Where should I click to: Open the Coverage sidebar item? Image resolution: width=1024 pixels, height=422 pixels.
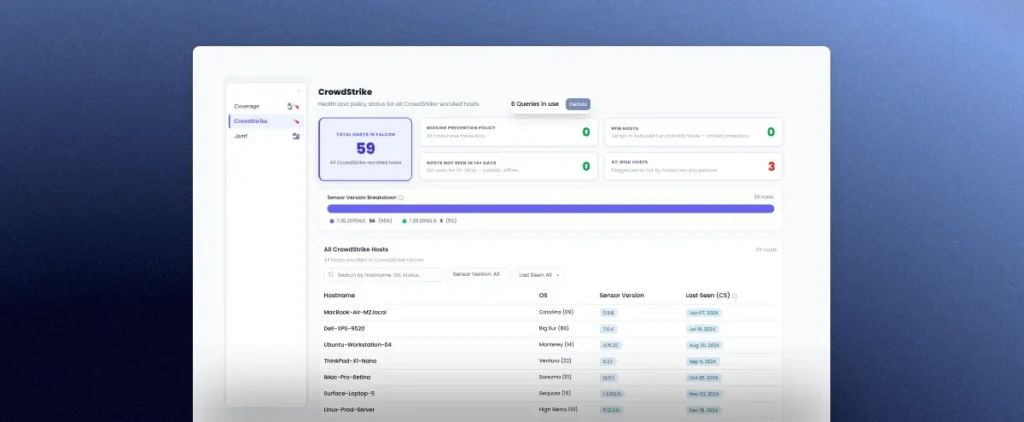pos(264,106)
